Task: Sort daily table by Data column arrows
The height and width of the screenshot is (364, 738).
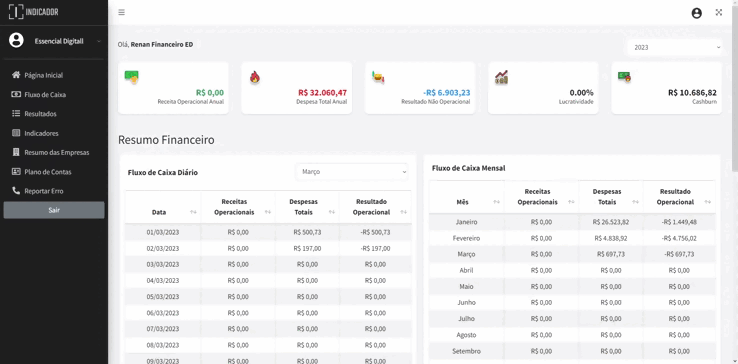Action: click(x=193, y=212)
